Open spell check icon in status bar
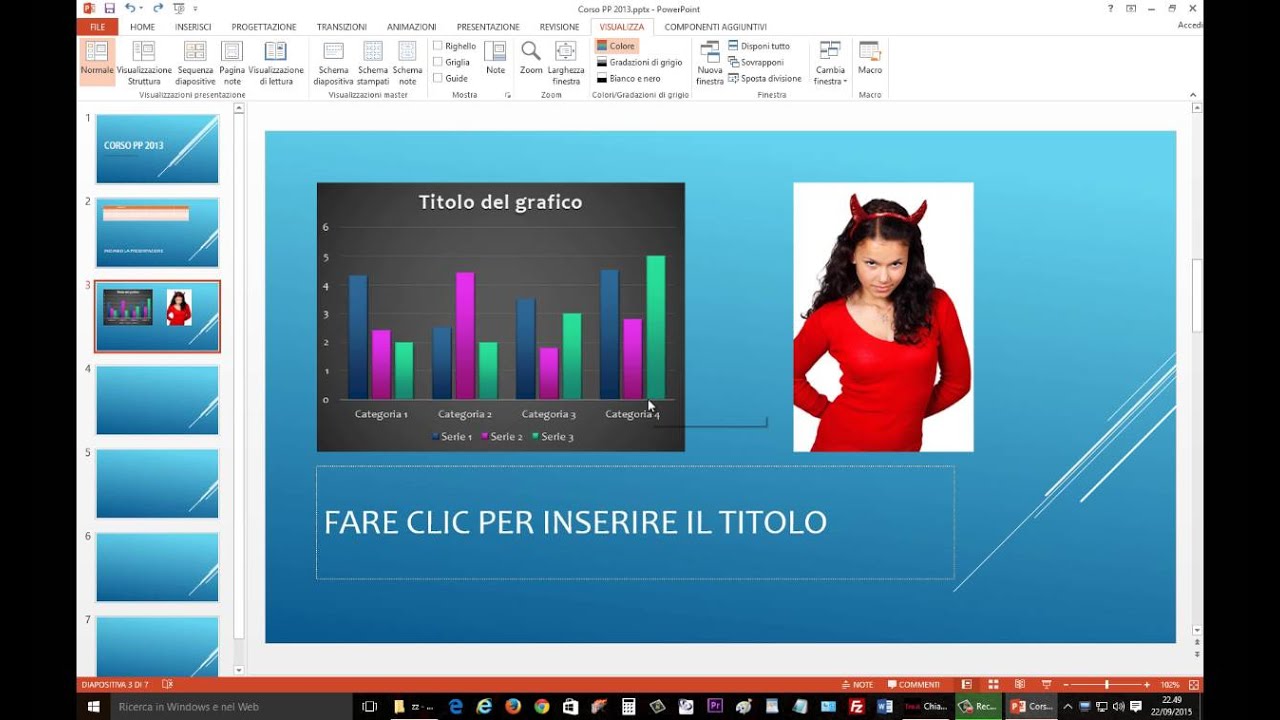 click(167, 685)
